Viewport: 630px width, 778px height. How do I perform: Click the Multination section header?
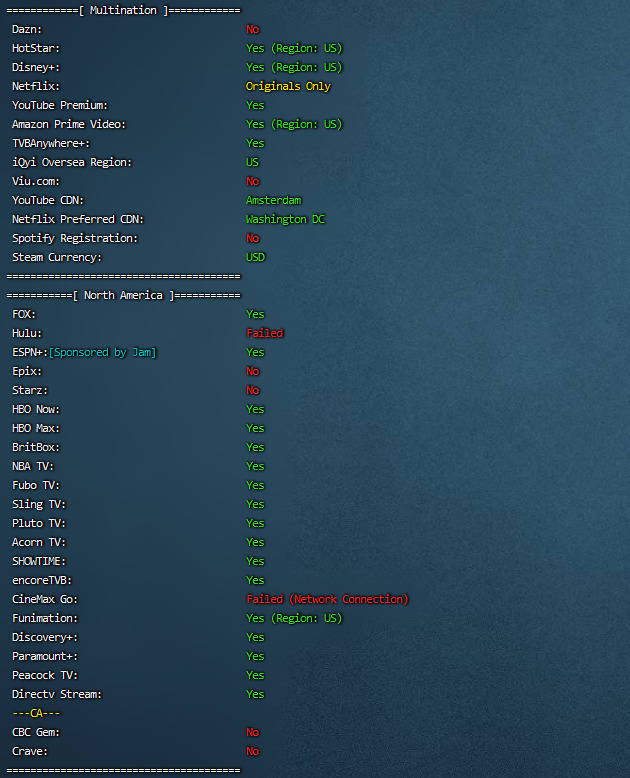pyautogui.click(x=123, y=10)
